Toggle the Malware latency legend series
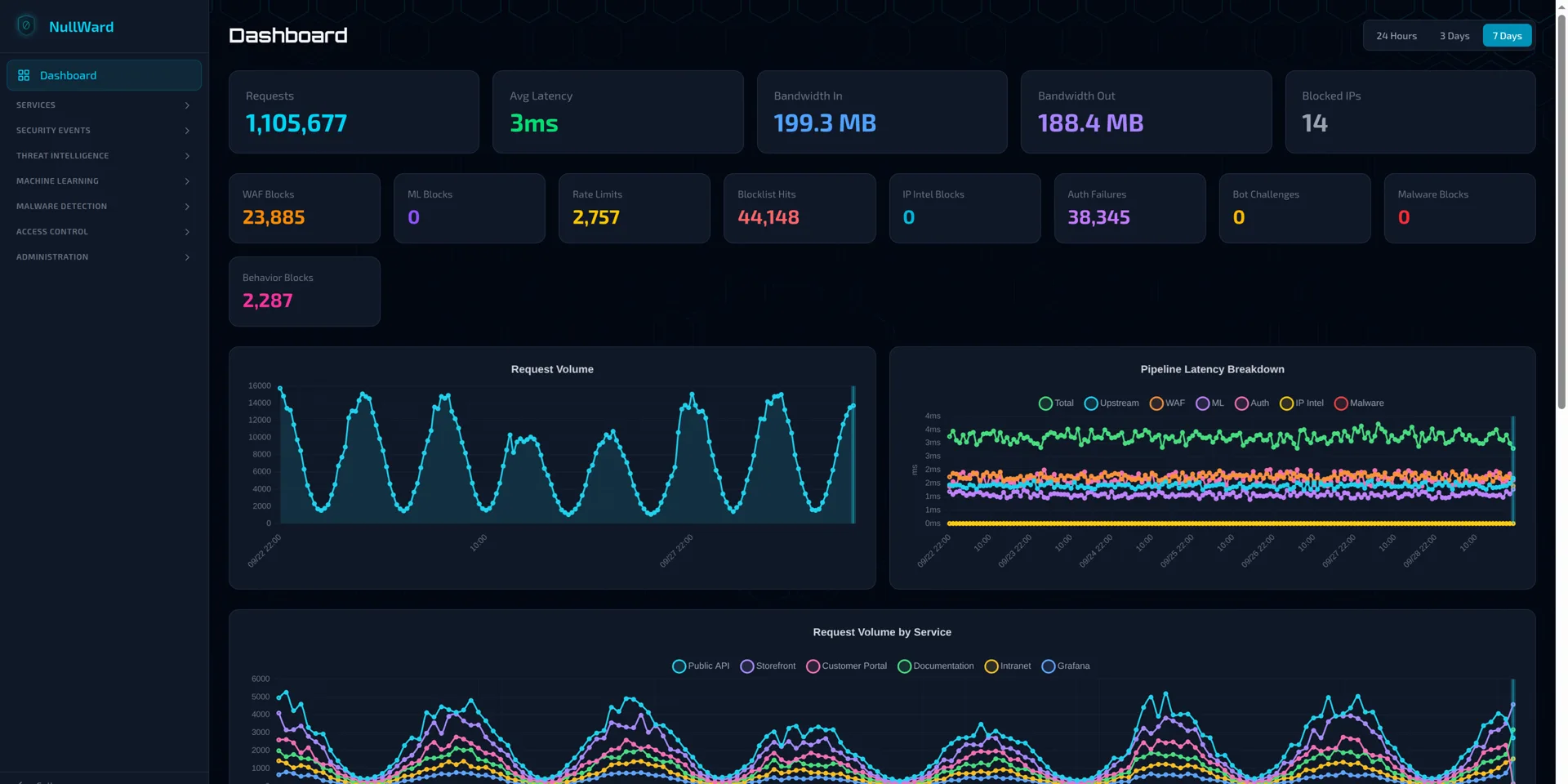This screenshot has height=784, width=1568. (1359, 403)
